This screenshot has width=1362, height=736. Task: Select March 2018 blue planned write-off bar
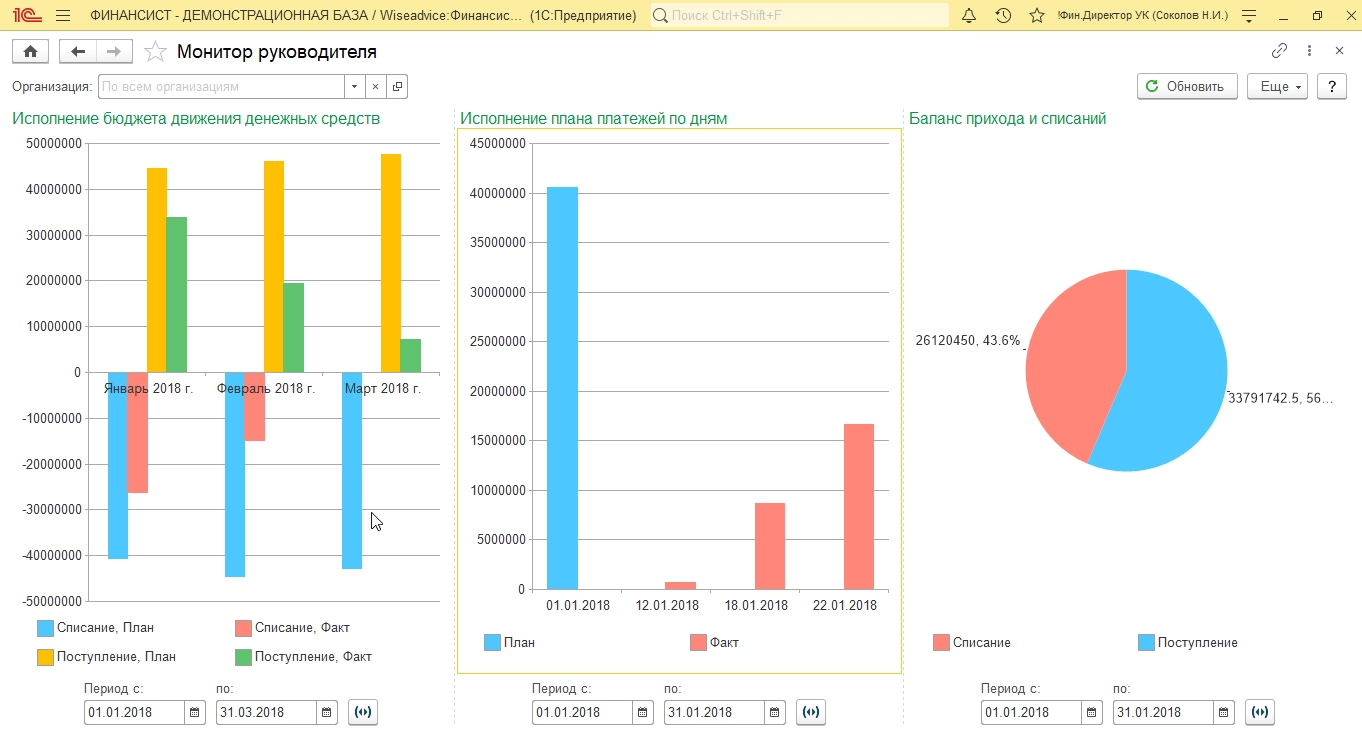pos(351,470)
